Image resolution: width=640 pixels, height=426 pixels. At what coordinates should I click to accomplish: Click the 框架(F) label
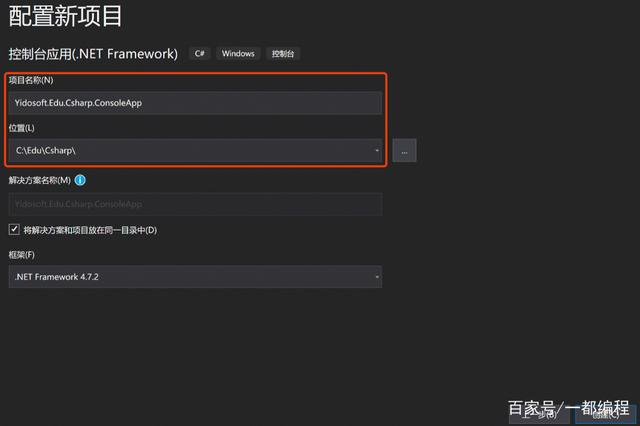(x=22, y=255)
